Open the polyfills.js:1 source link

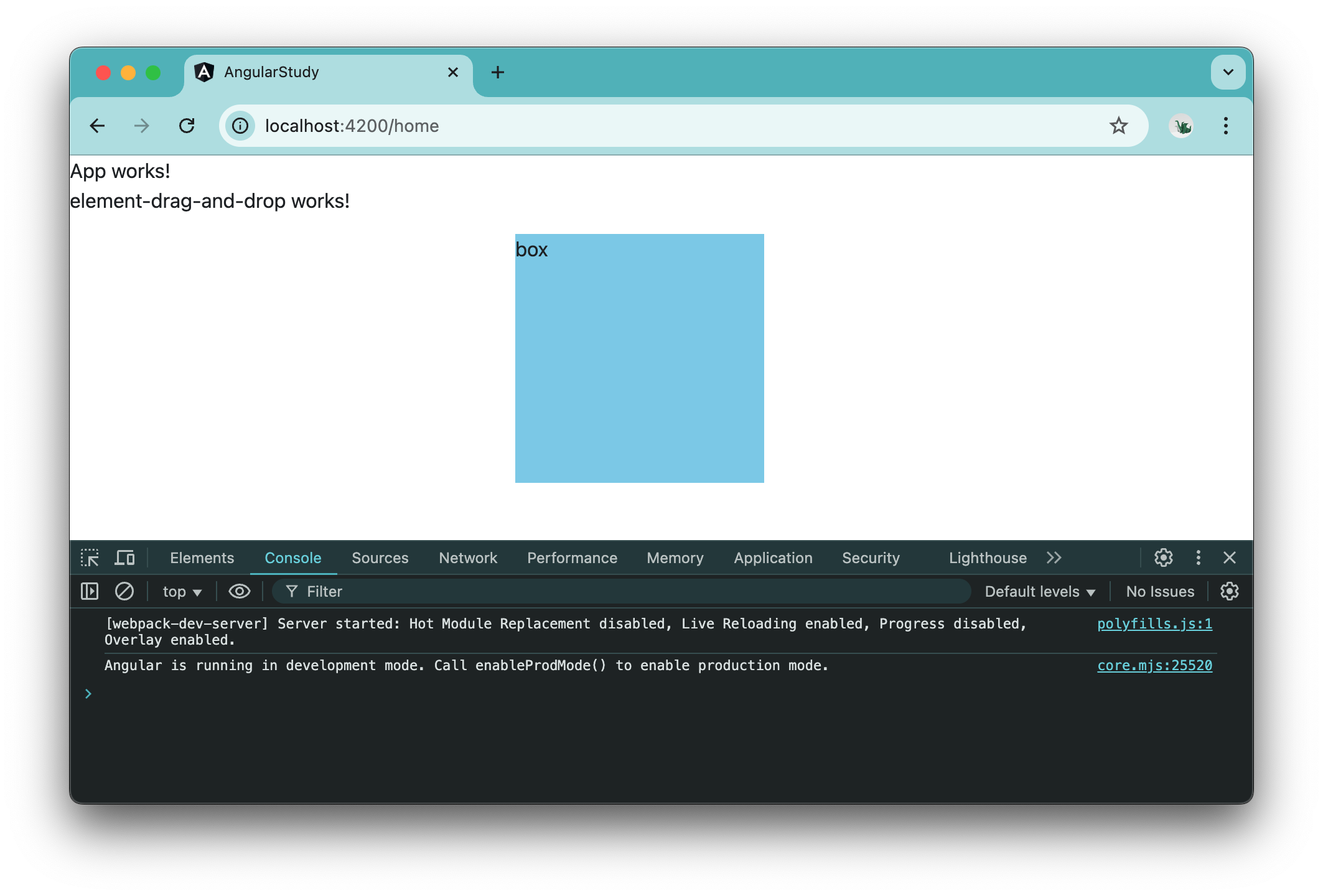tap(1155, 623)
